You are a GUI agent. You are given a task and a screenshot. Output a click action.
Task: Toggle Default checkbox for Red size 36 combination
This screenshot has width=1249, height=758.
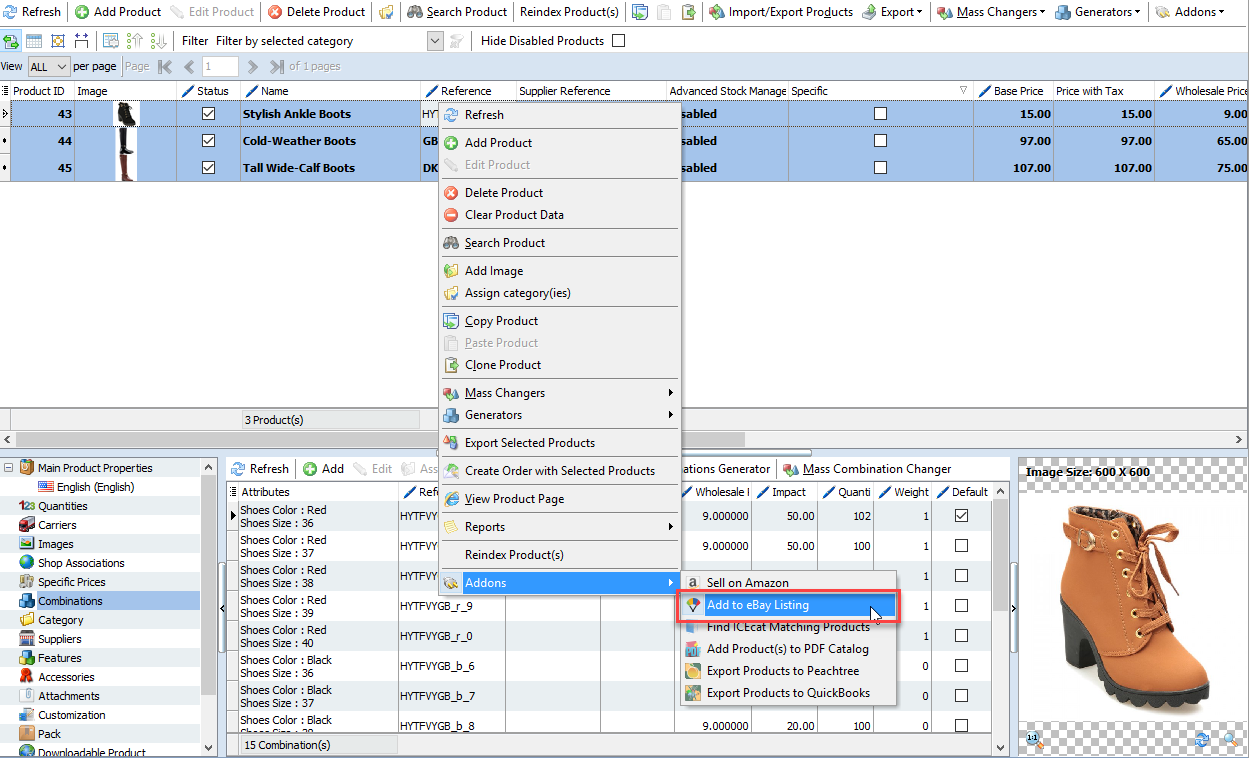coord(961,516)
